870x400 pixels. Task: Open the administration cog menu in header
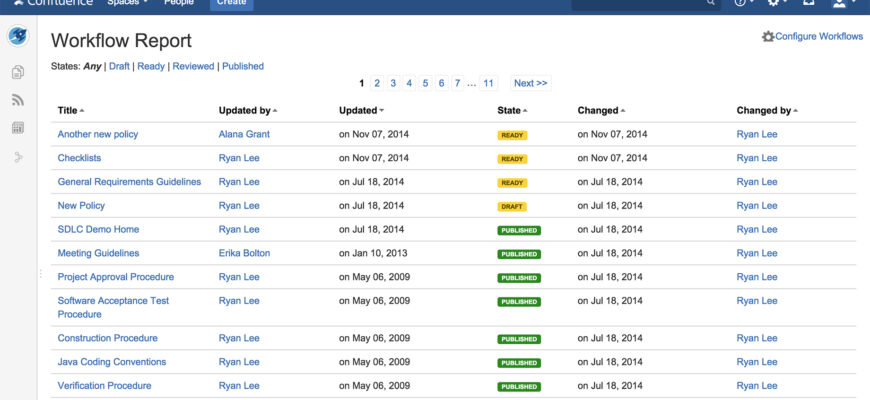[773, 3]
